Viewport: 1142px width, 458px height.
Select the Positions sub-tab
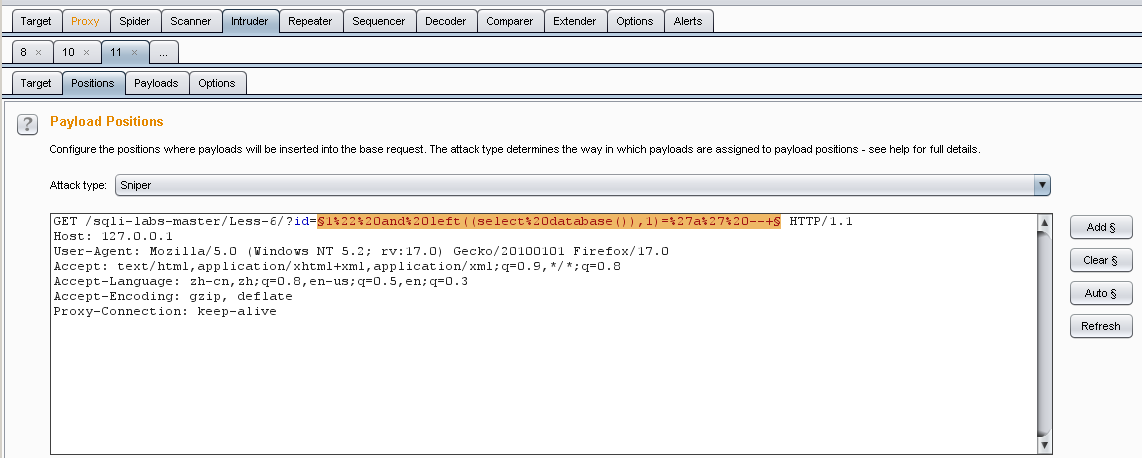click(x=92, y=83)
